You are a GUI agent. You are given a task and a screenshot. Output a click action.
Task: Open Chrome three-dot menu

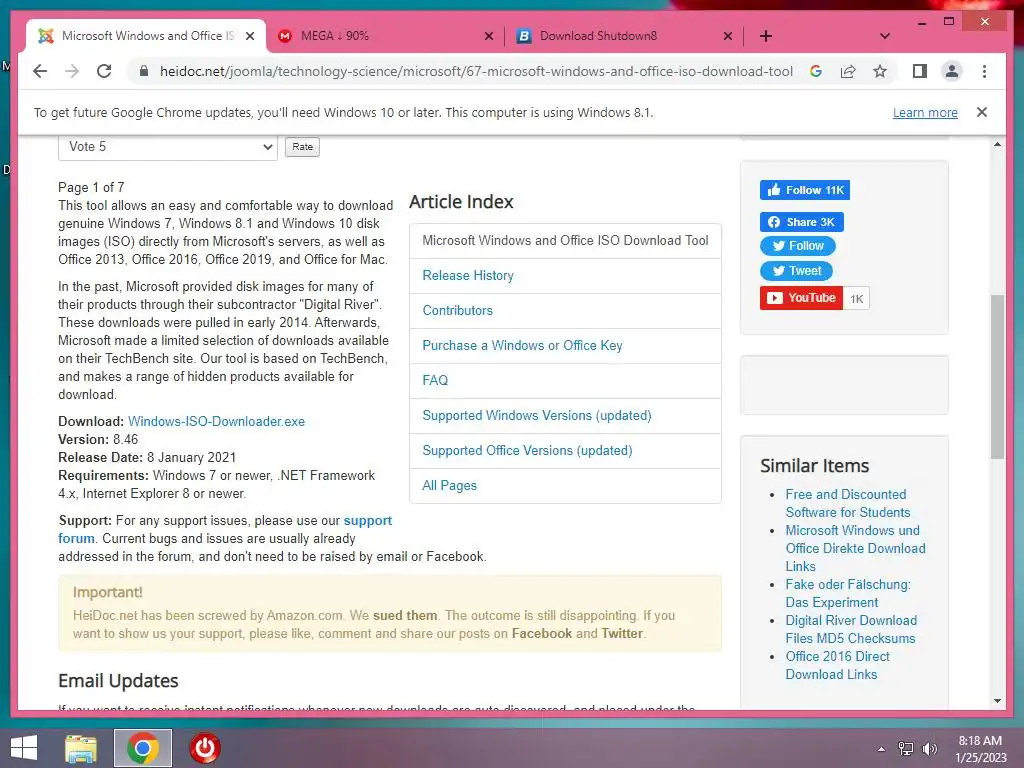click(x=984, y=71)
